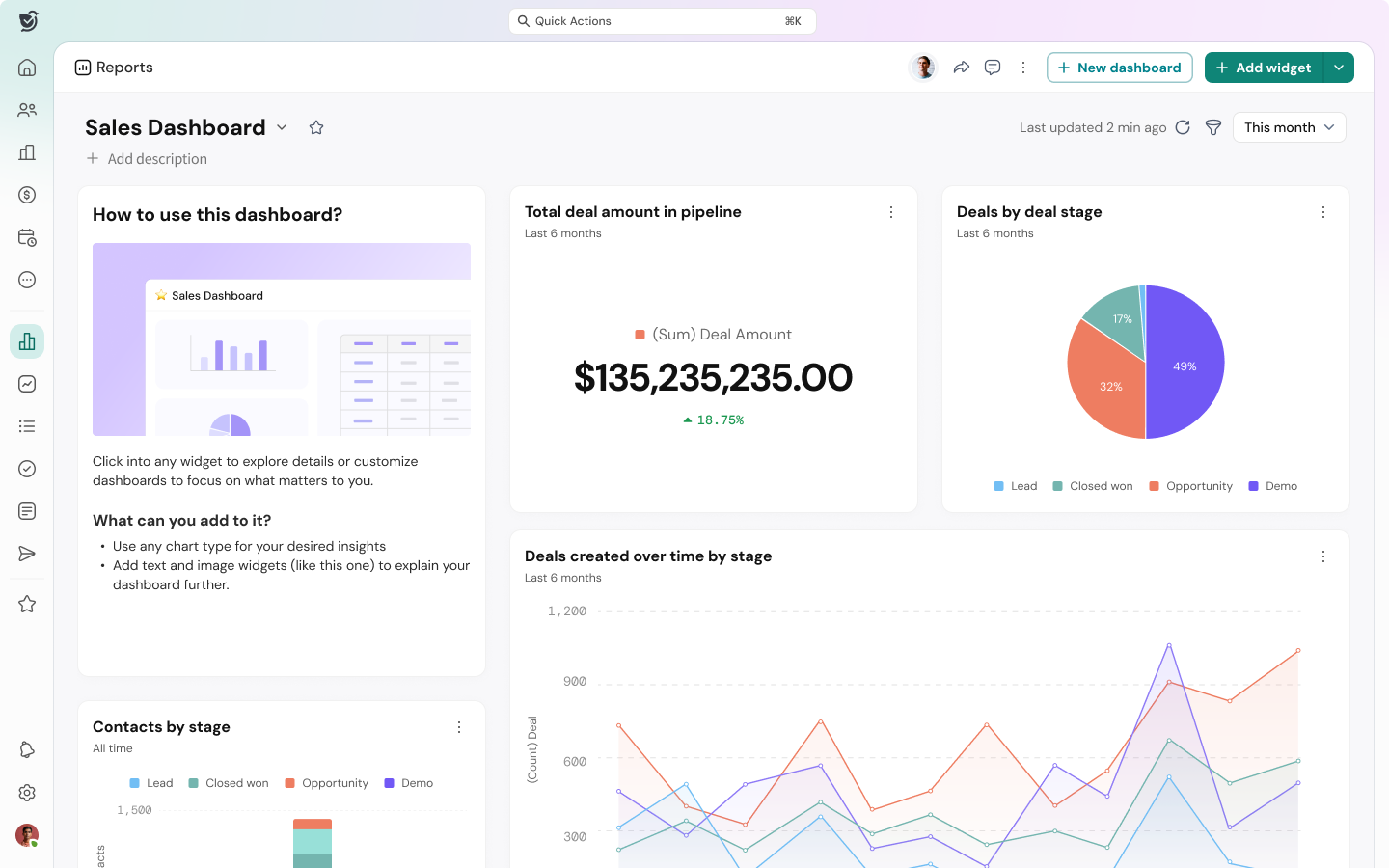
Task: Click the Last updated 2 min ago text
Action: [1093, 127]
